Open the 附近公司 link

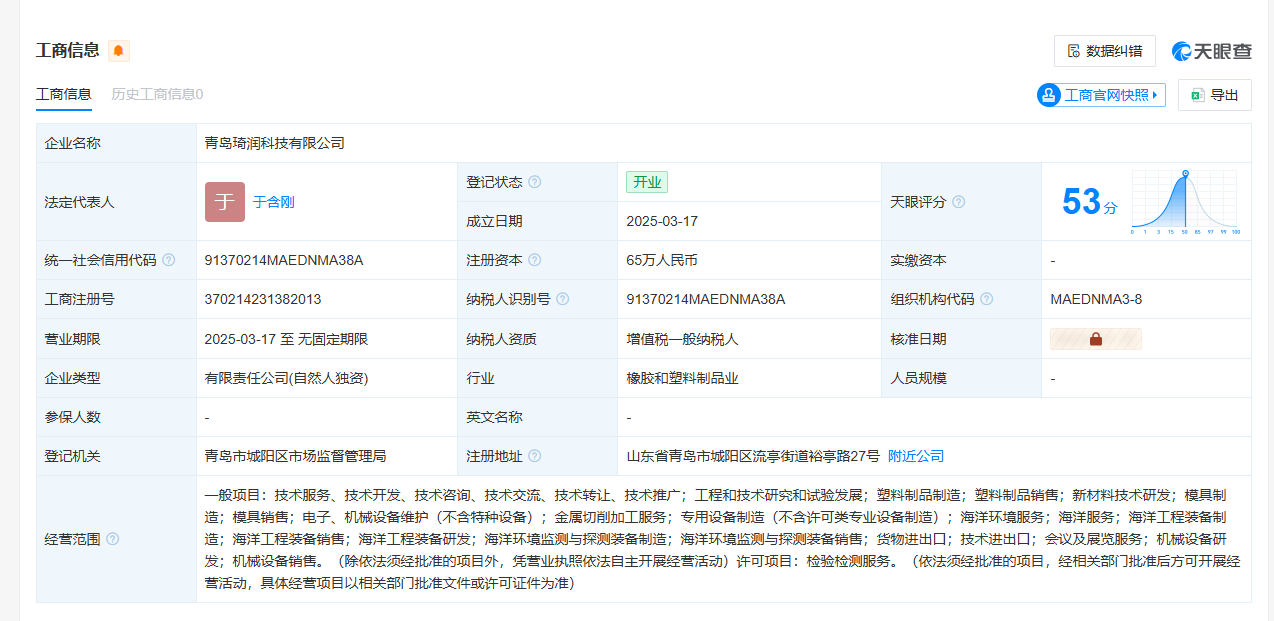click(916, 456)
